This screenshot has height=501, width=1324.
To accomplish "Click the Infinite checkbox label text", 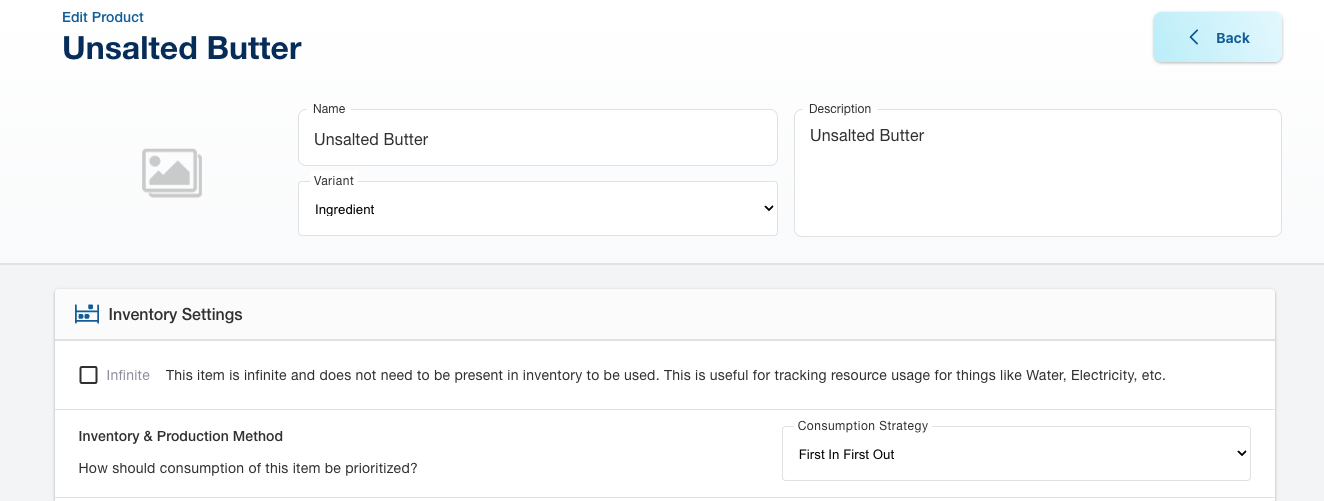I will (x=128, y=376).
